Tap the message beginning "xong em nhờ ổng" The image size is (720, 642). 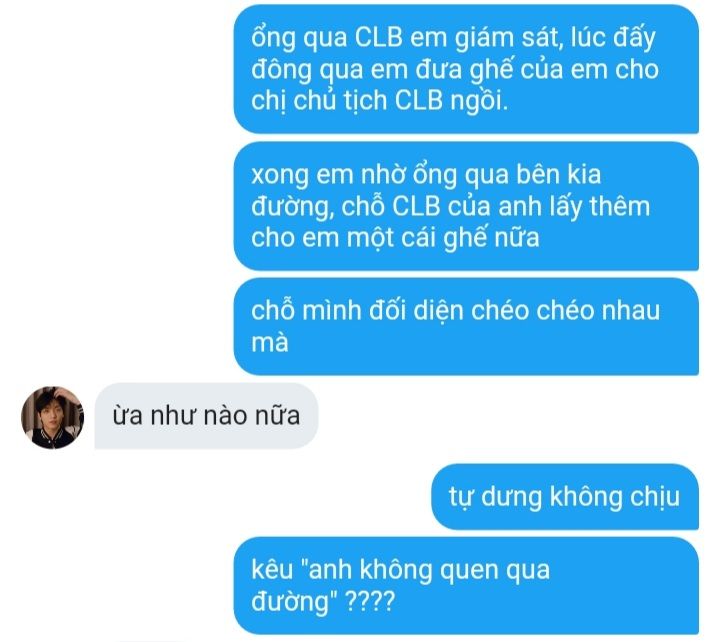(x=466, y=206)
